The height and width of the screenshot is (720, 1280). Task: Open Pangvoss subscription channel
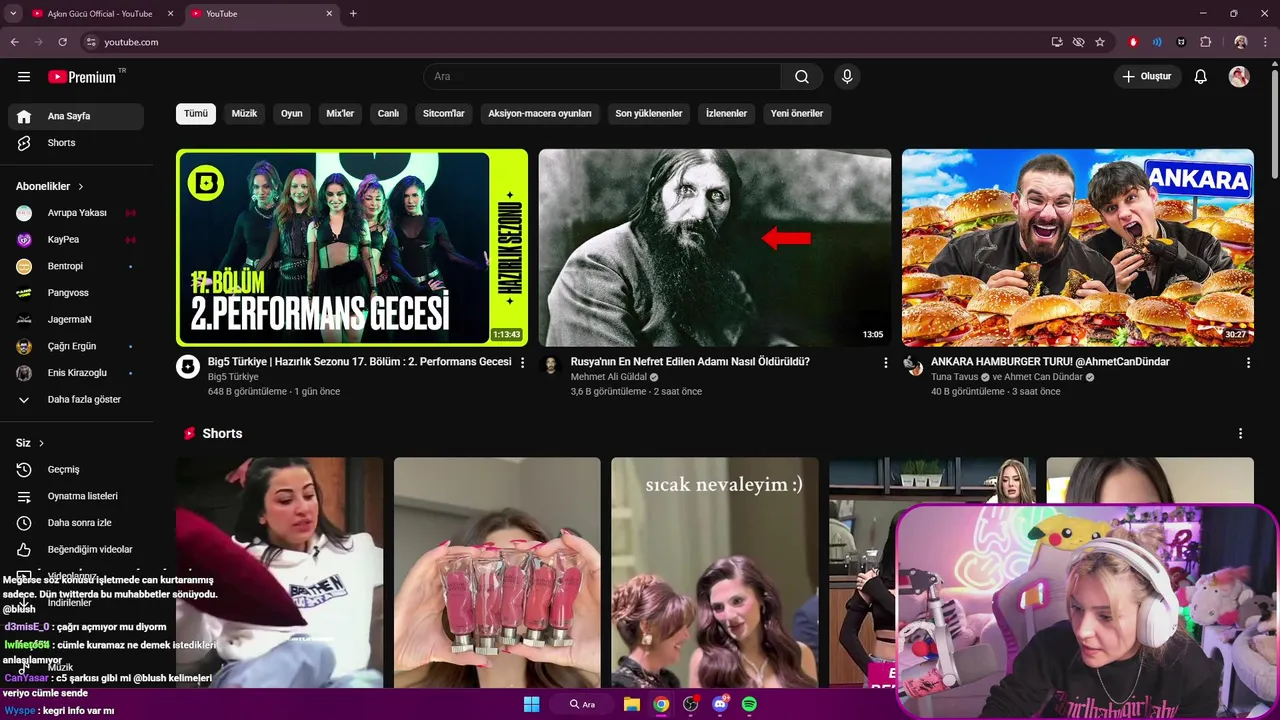tap(76, 293)
